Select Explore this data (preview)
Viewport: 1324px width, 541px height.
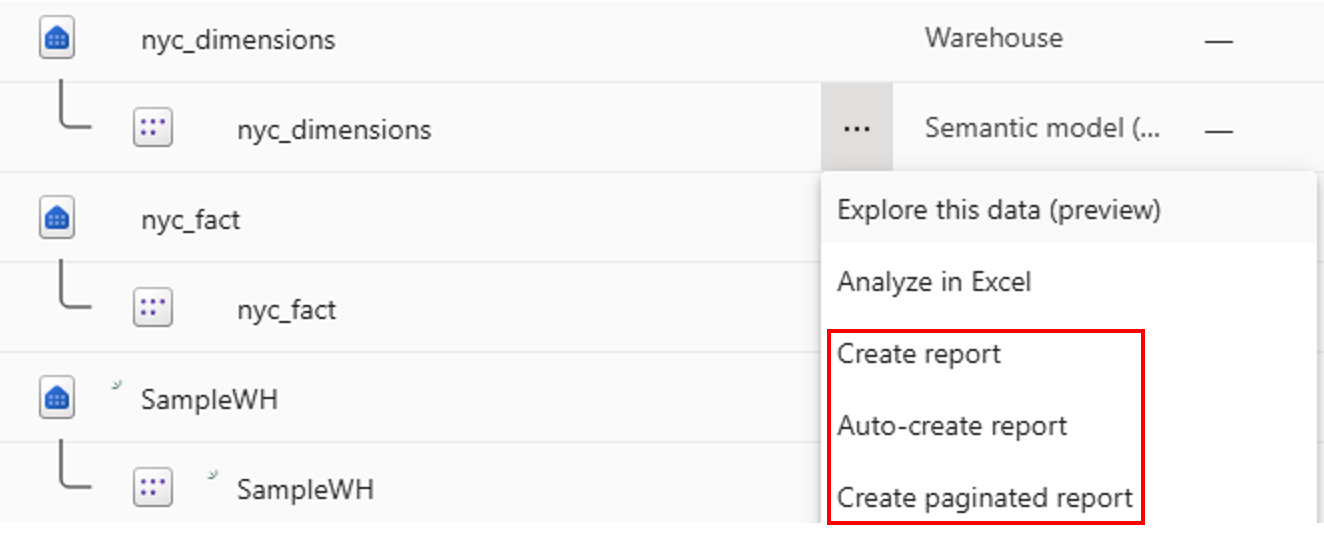(998, 210)
